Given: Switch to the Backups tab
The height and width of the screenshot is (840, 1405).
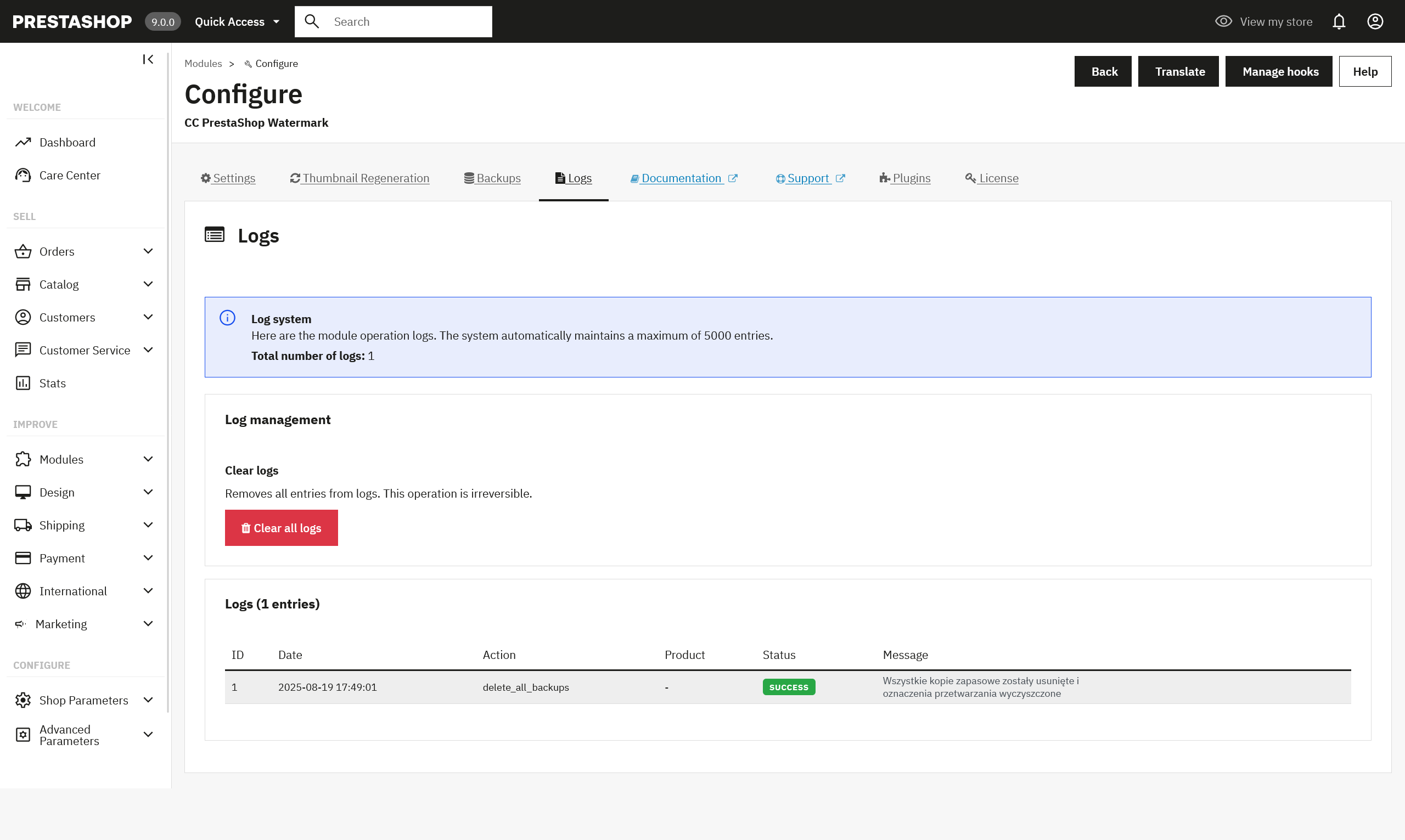Looking at the screenshot, I should (x=492, y=178).
